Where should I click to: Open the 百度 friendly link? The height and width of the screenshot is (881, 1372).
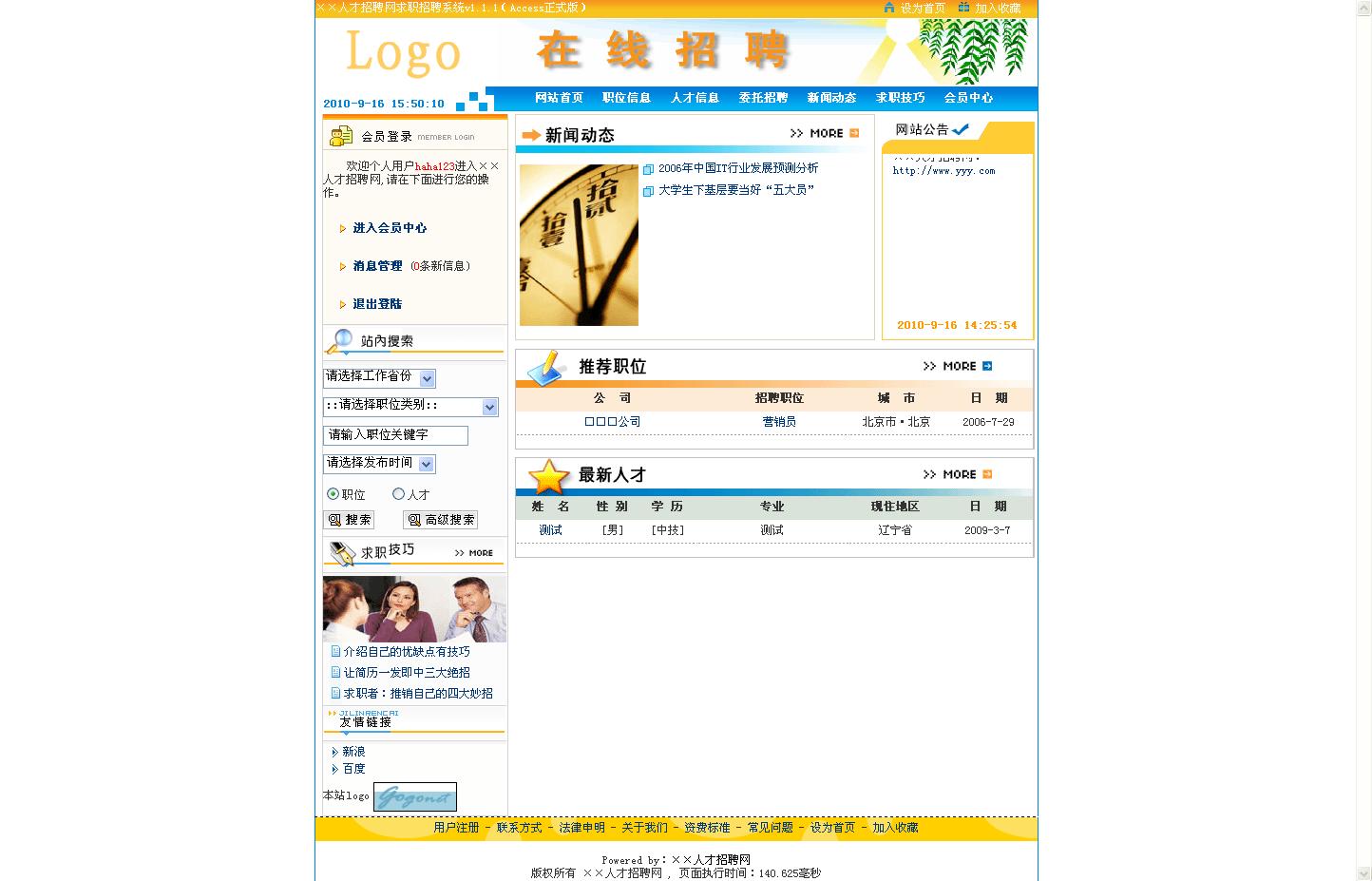(x=353, y=769)
